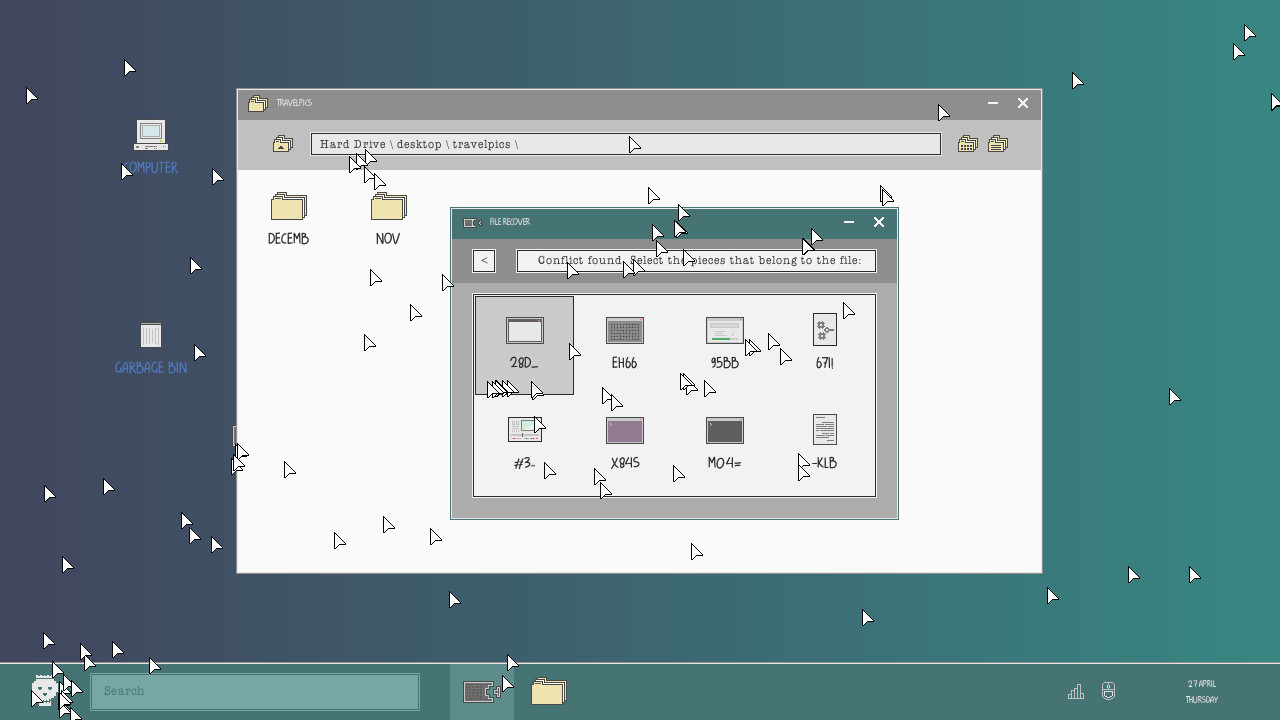Open the DECEMB folder

tap(288, 219)
